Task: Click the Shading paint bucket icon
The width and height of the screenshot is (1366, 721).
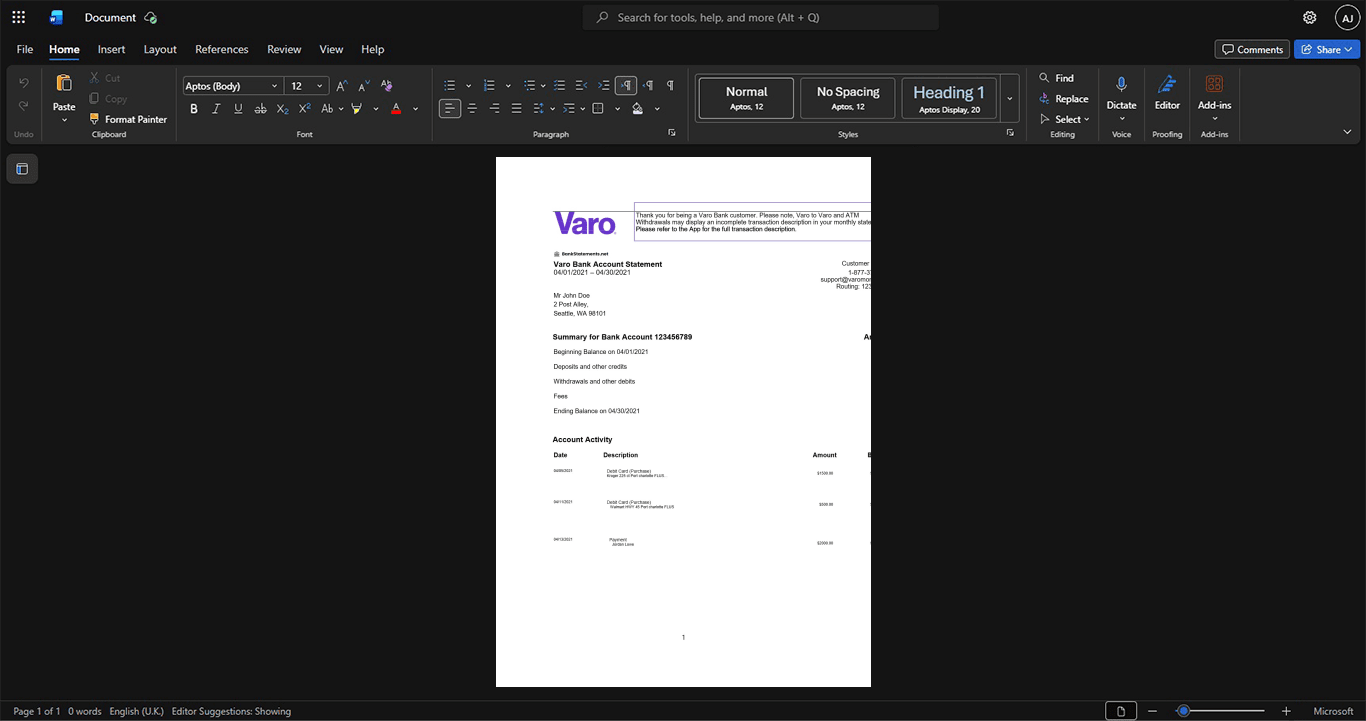Action: (637, 108)
